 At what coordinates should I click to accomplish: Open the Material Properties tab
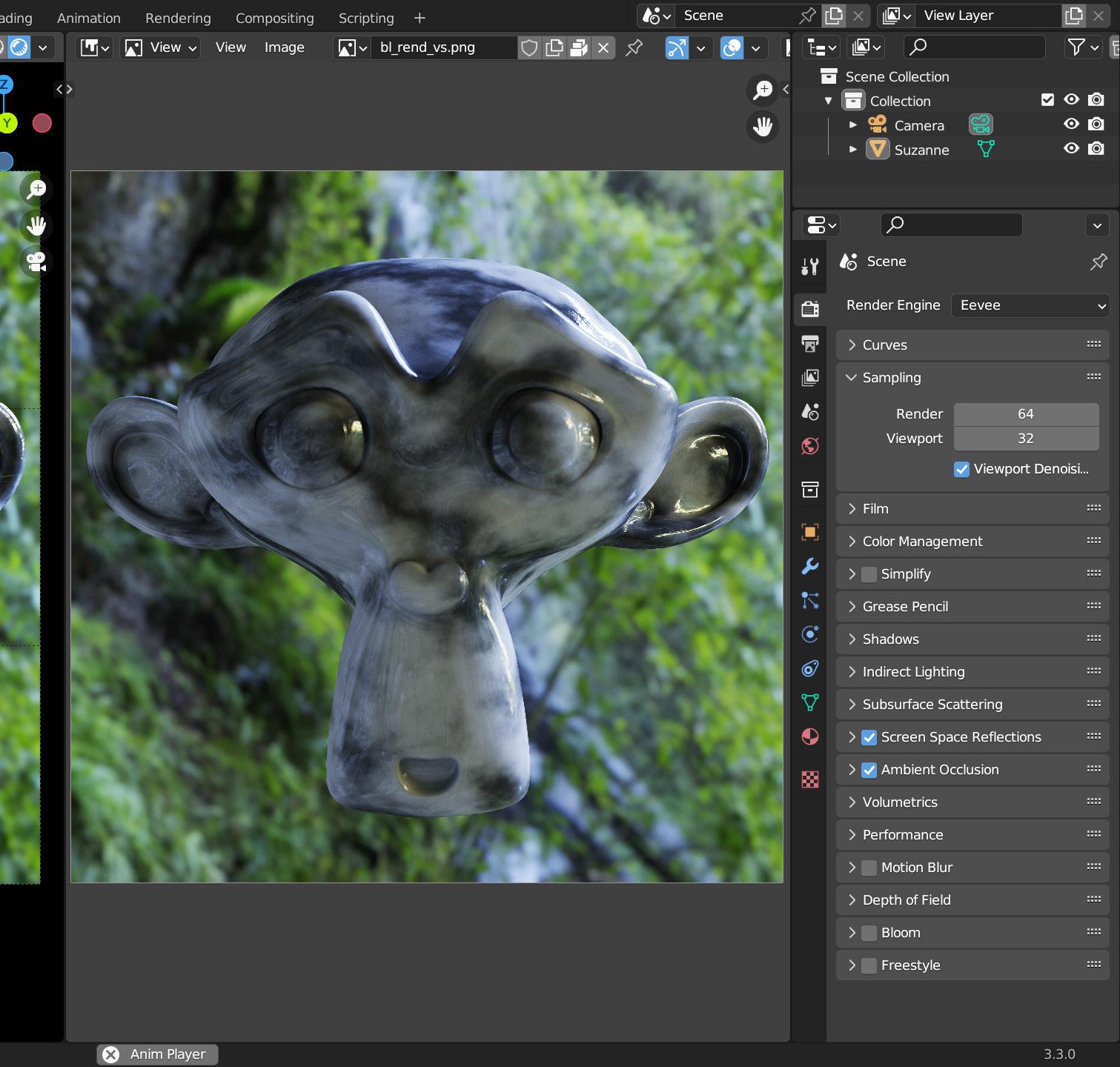[812, 737]
